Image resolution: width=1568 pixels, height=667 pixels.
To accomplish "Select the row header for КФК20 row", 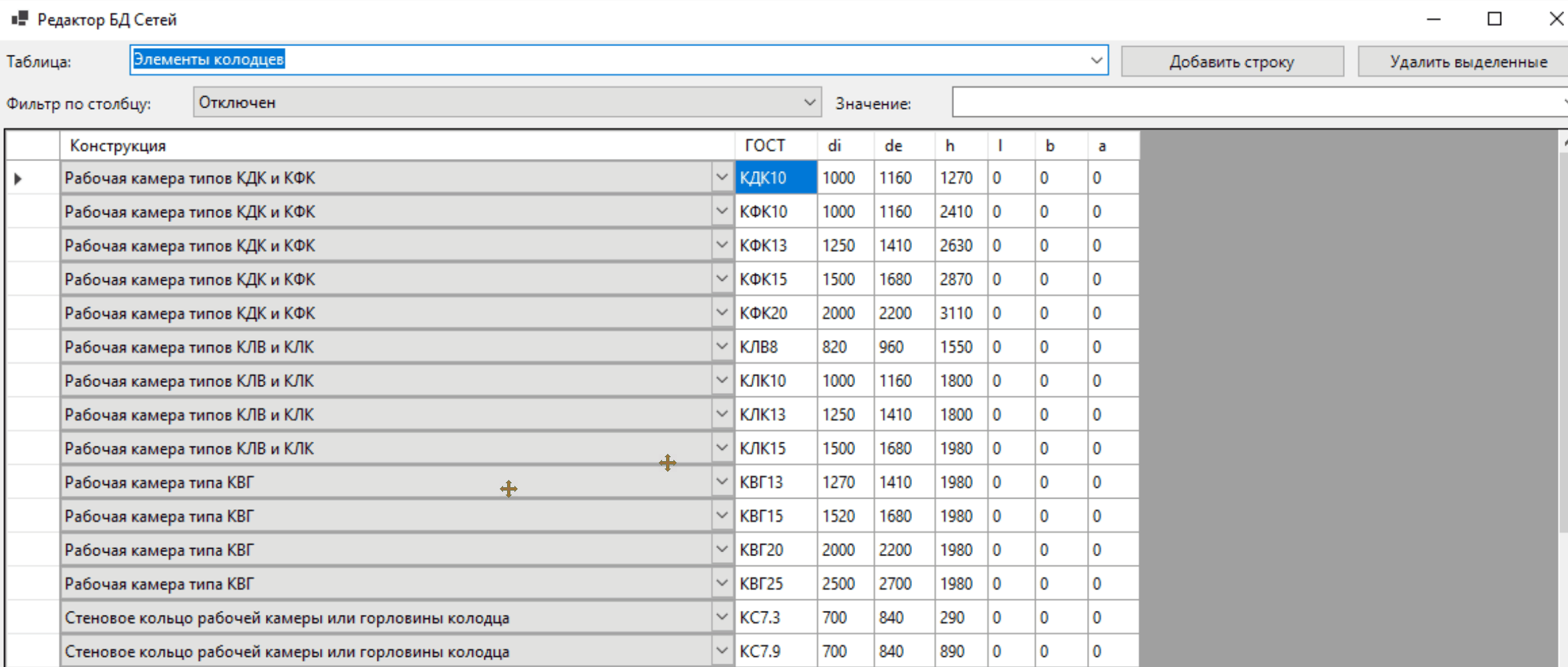I will click(32, 313).
